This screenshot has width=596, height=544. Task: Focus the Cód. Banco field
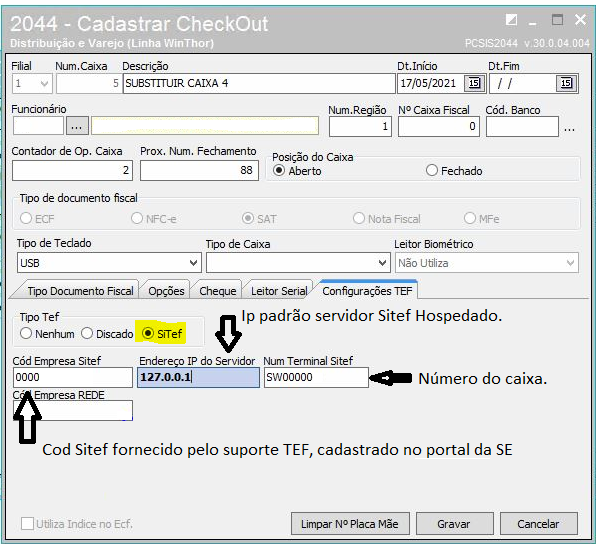coord(522,126)
